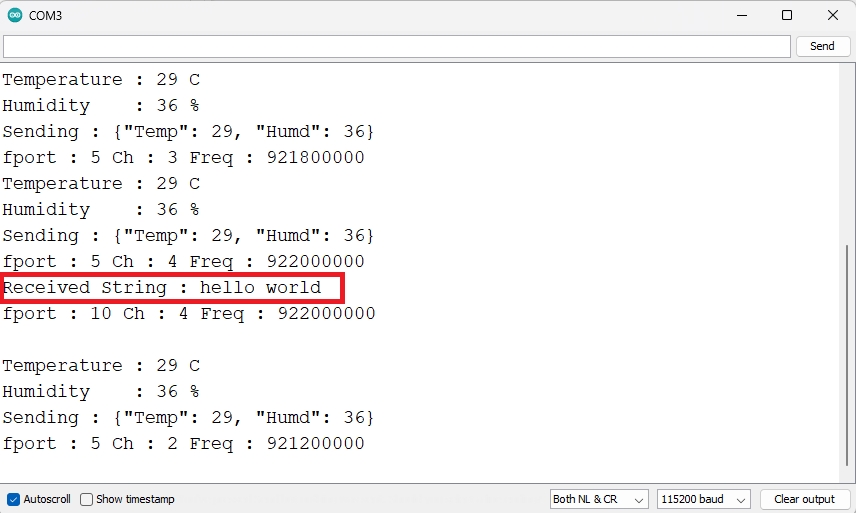This screenshot has width=856, height=513.
Task: Click the Arduino logo icon in title bar
Action: click(x=15, y=15)
